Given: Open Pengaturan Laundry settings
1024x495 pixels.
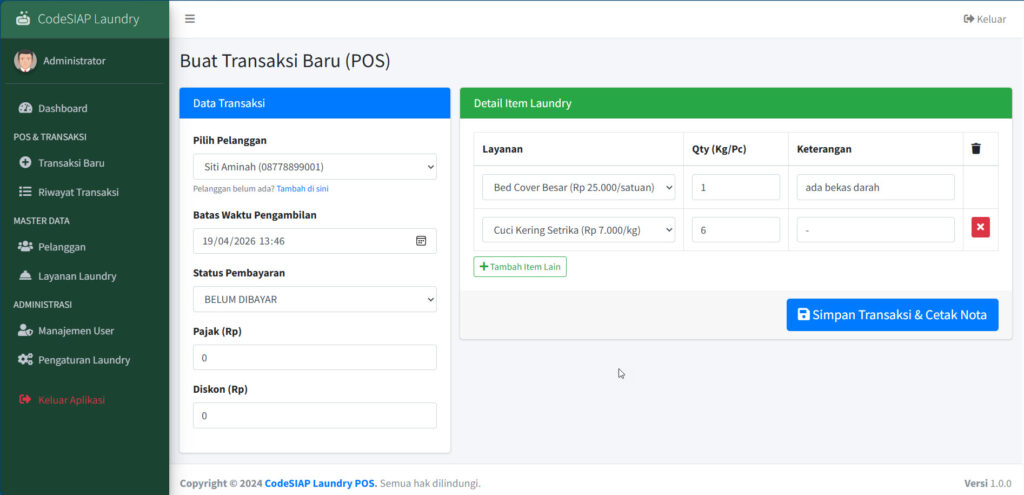Looking at the screenshot, I should (84, 360).
